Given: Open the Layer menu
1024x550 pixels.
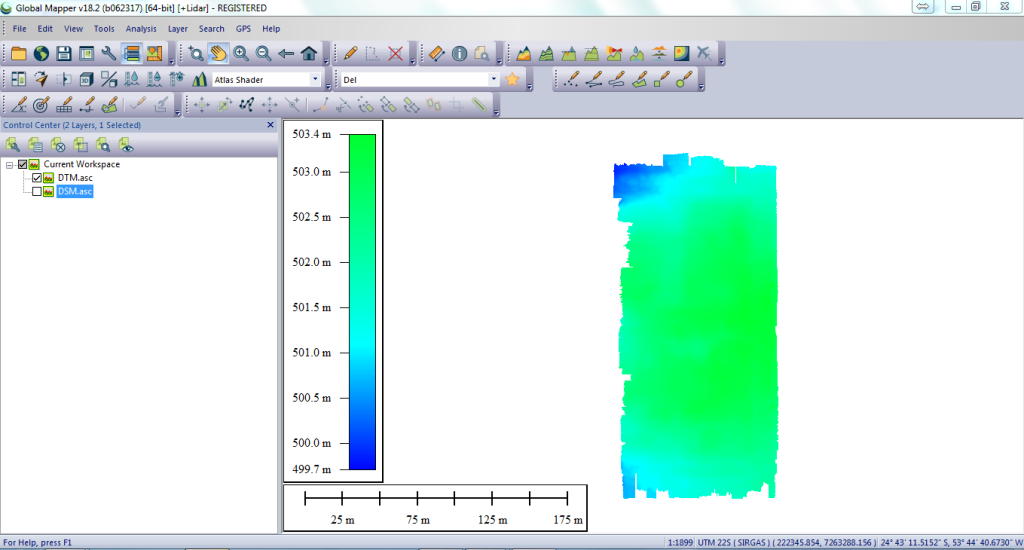Looking at the screenshot, I should pyautogui.click(x=178, y=29).
